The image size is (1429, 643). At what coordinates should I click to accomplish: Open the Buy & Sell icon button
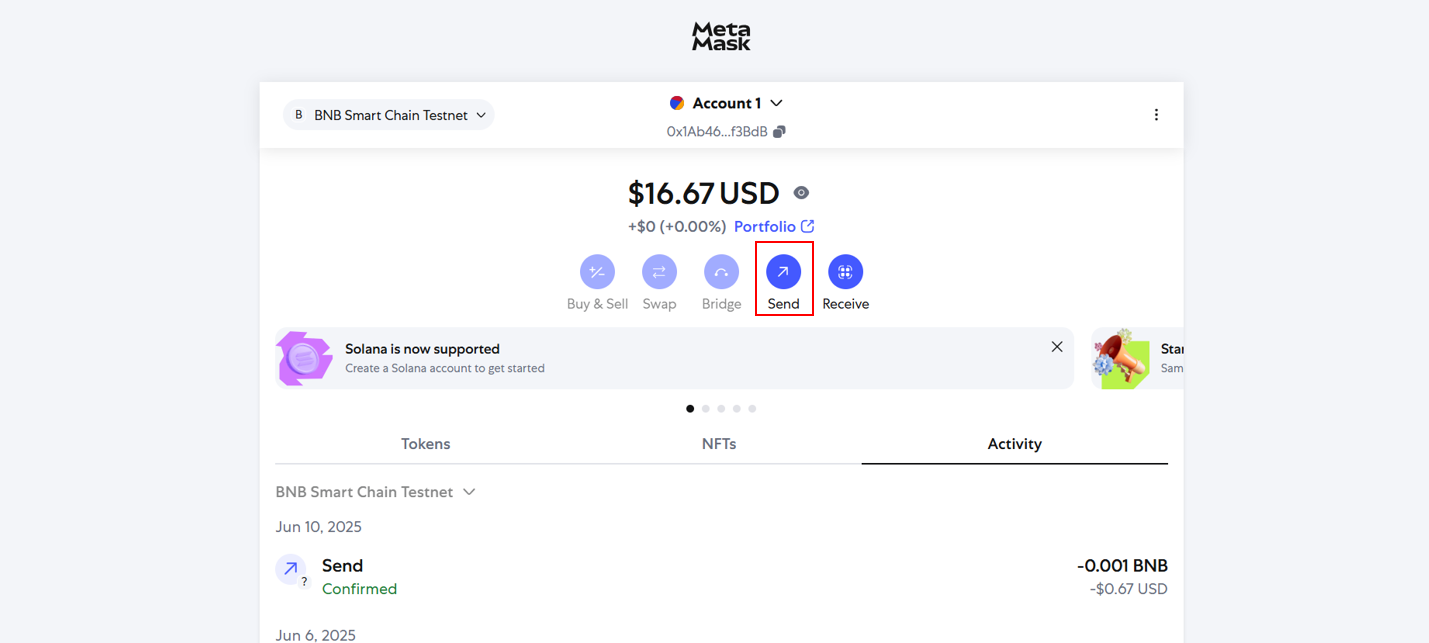597,272
